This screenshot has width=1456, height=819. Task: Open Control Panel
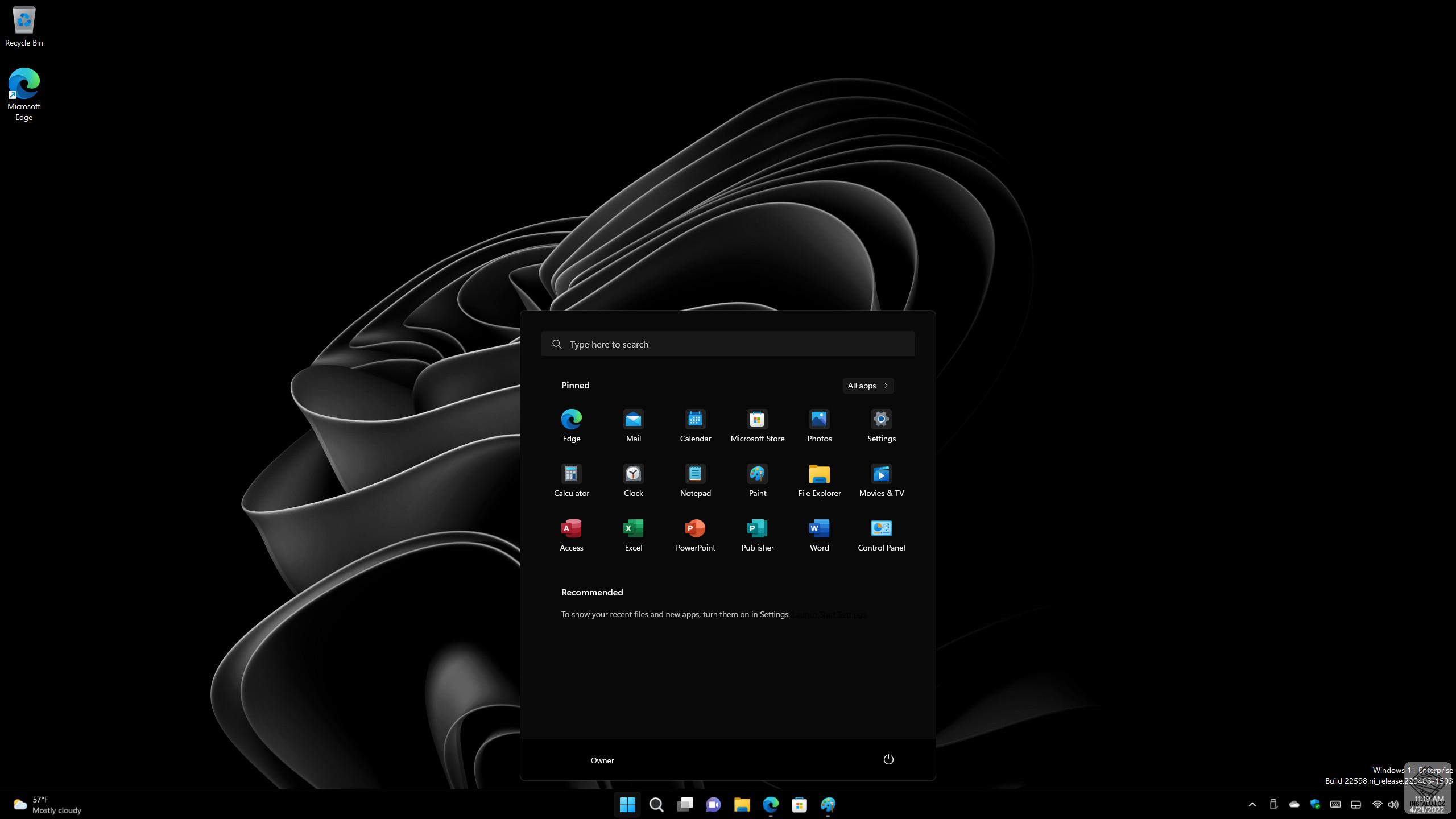881,535
